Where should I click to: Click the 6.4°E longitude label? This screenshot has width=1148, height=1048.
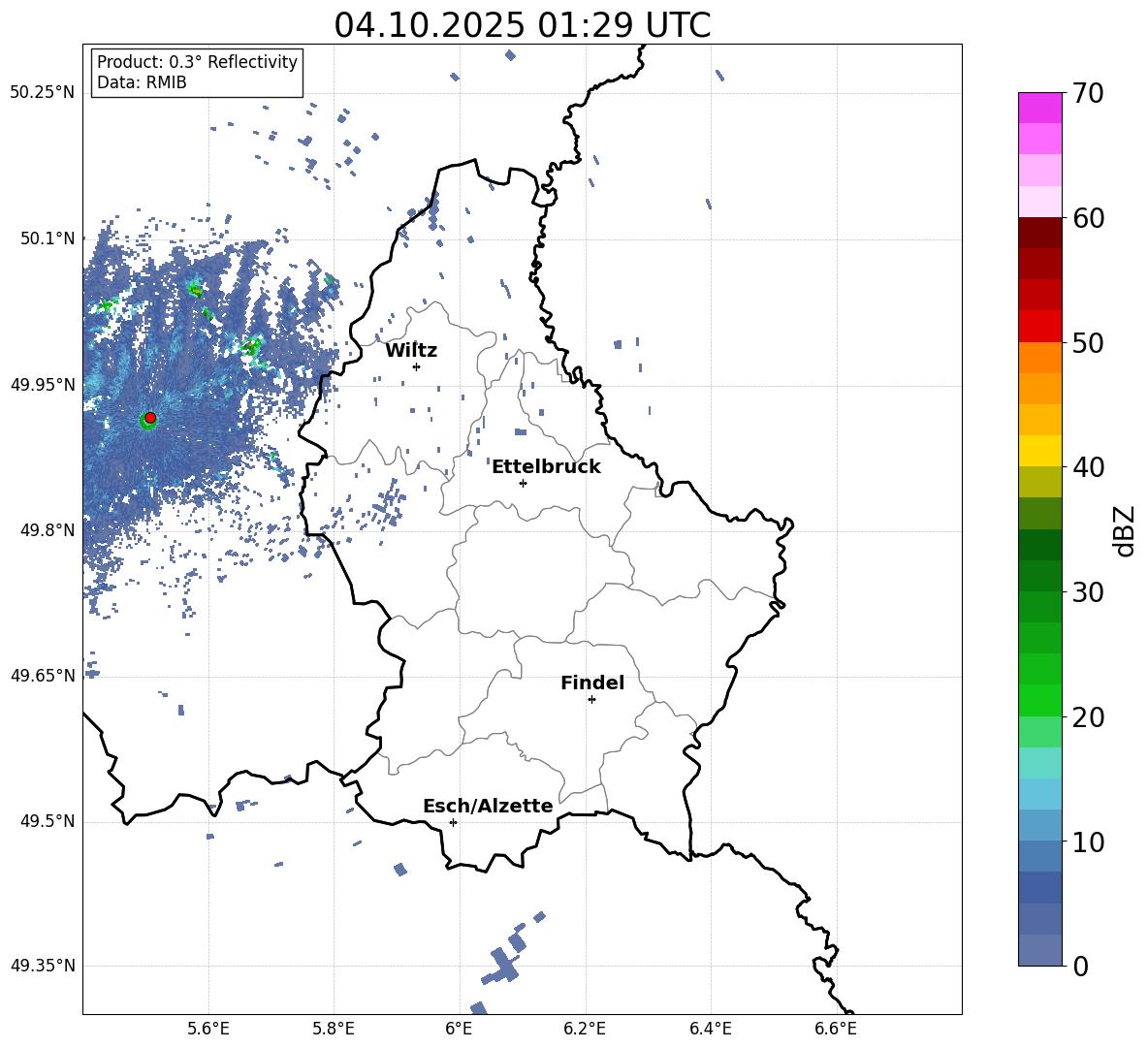[710, 1029]
